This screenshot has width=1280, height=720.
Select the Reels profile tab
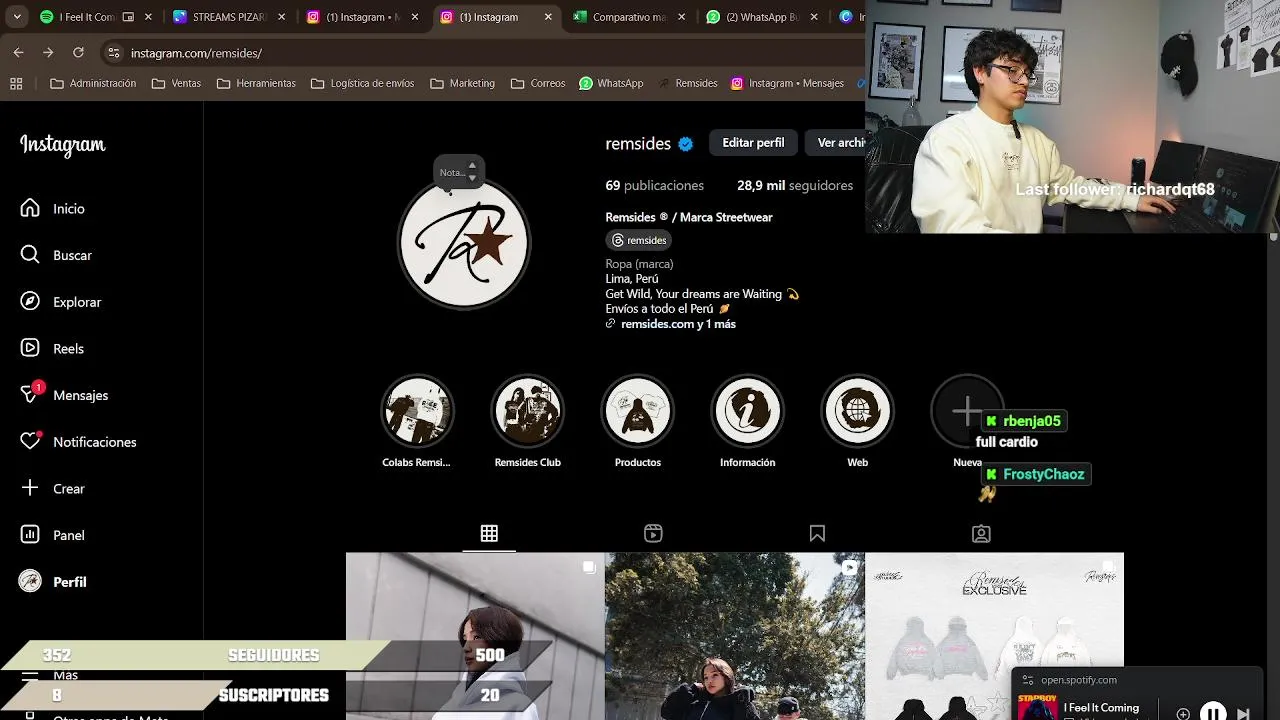coord(653,534)
